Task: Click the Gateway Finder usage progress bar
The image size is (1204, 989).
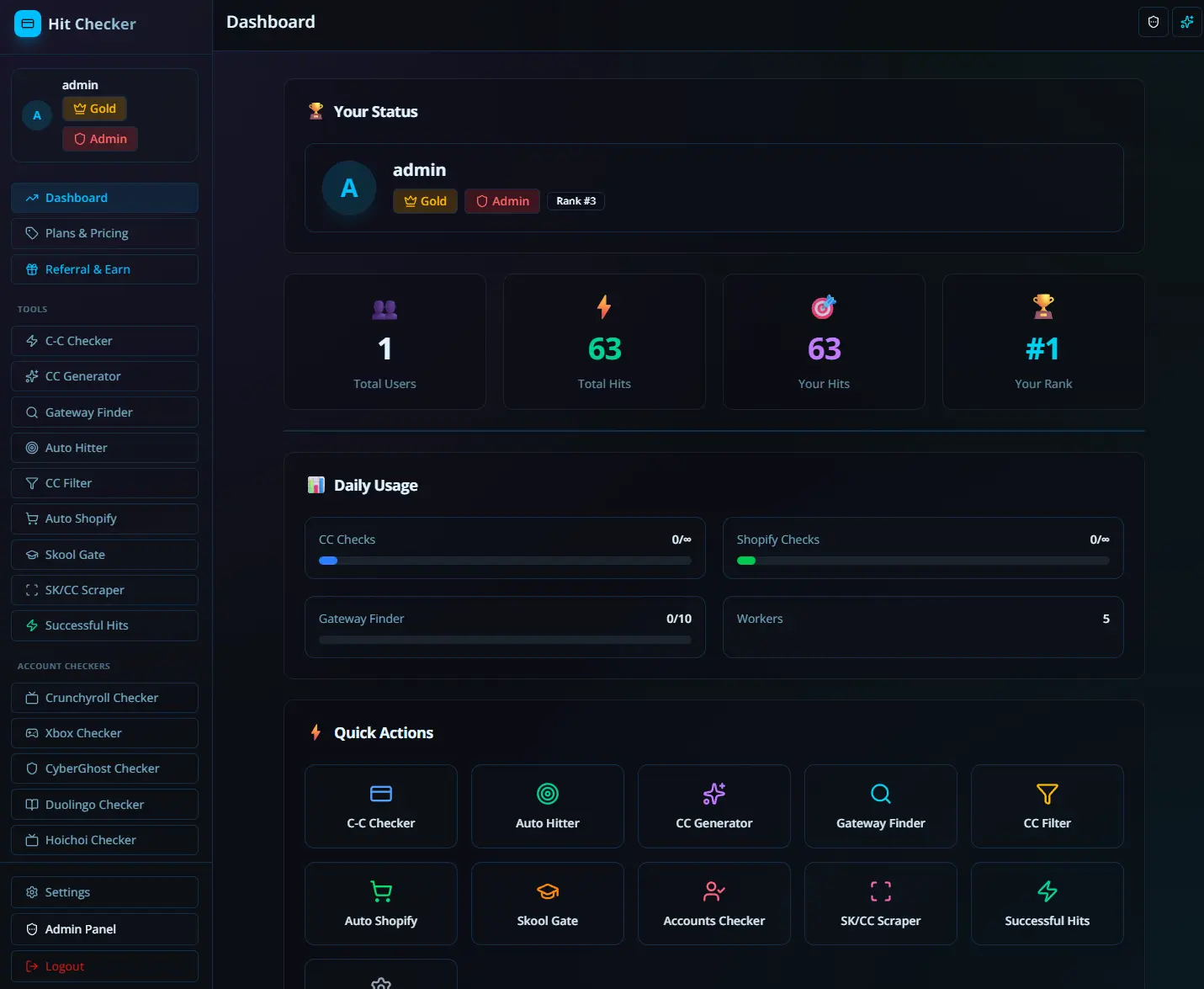Action: (x=505, y=640)
